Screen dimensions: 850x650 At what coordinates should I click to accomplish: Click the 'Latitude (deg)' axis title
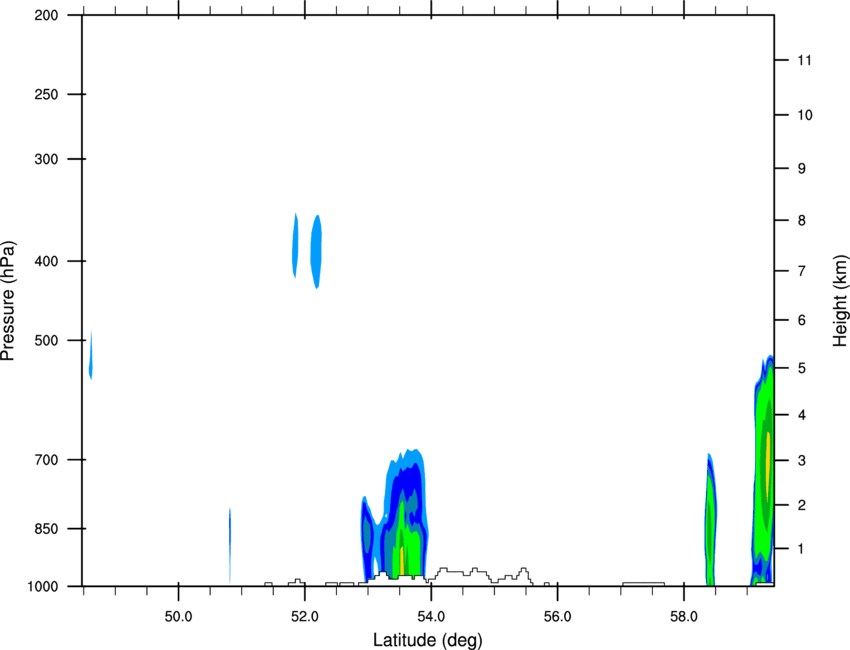click(x=428, y=640)
